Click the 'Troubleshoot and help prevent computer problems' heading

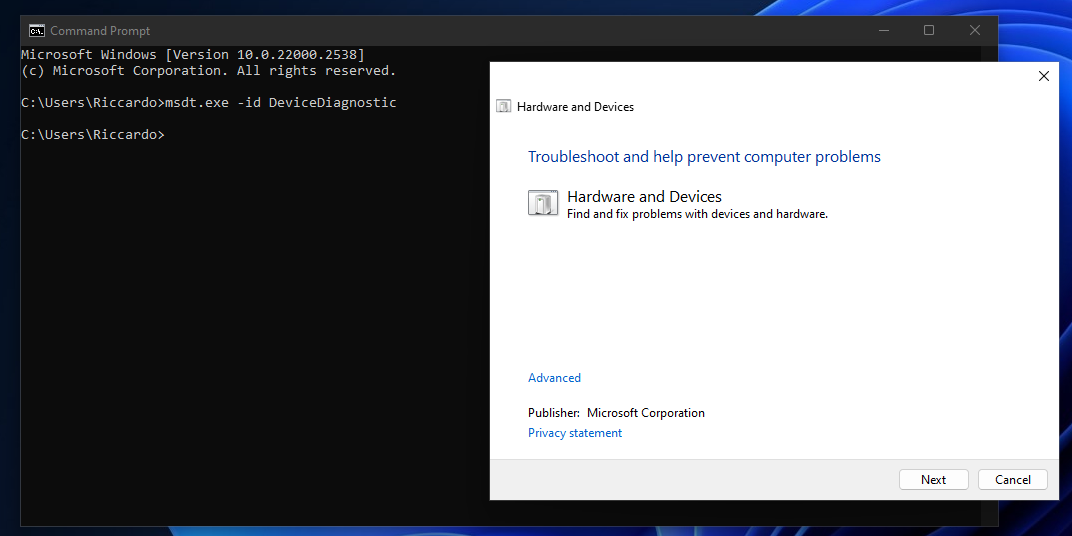click(704, 157)
